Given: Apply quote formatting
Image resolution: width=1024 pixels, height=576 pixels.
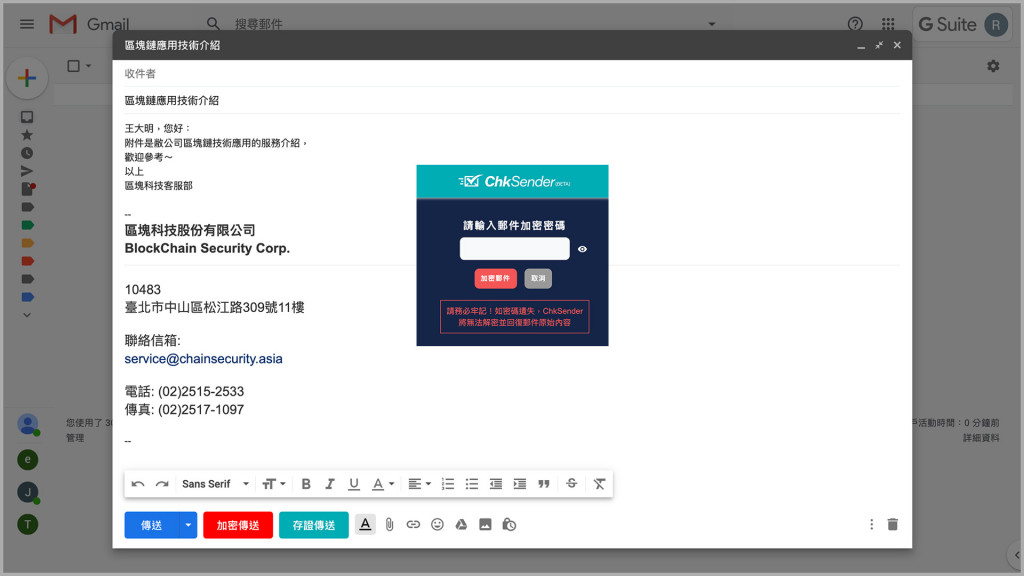Looking at the screenshot, I should coord(543,484).
